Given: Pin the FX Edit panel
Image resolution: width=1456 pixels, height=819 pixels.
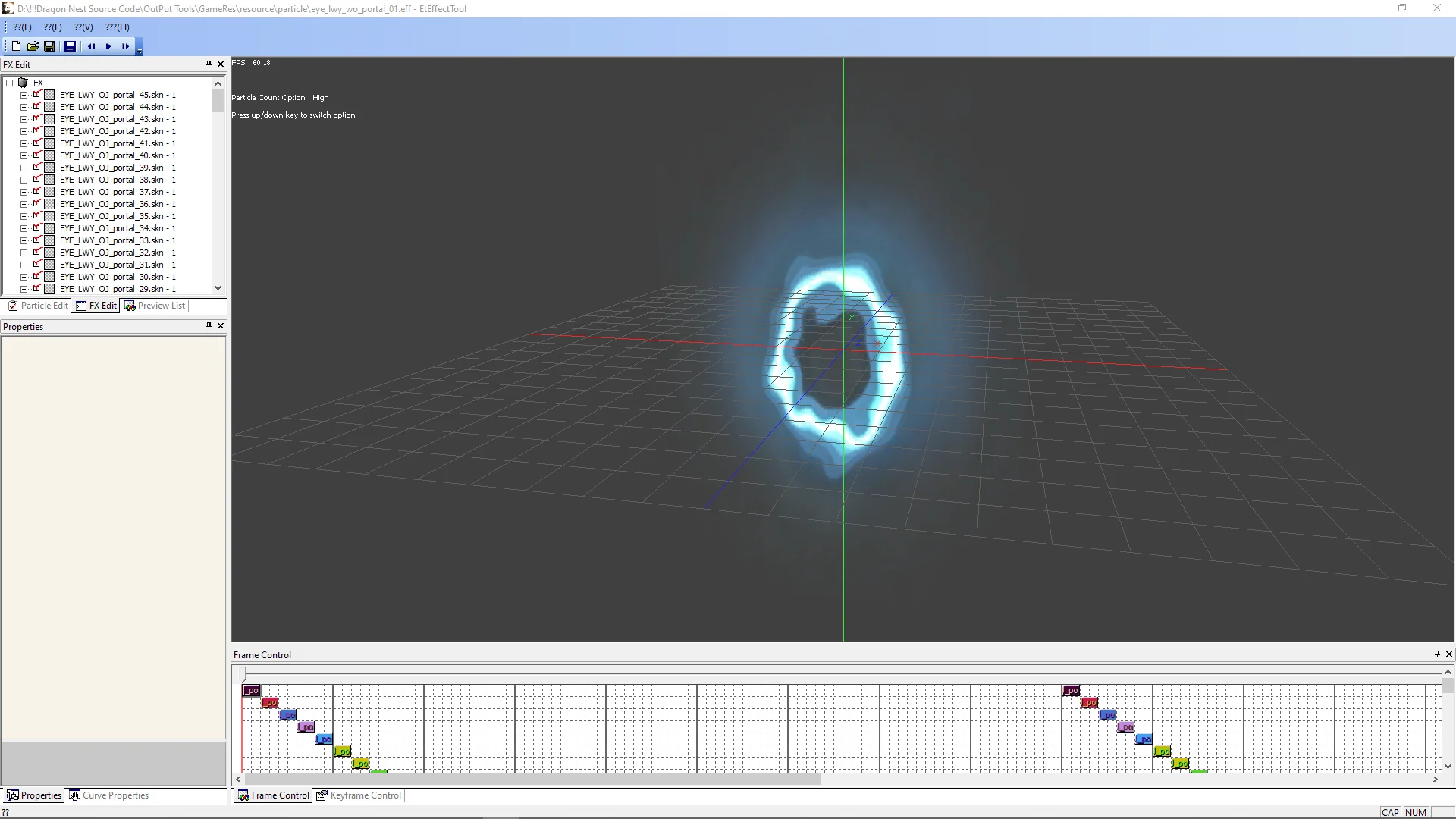Looking at the screenshot, I should 209,64.
